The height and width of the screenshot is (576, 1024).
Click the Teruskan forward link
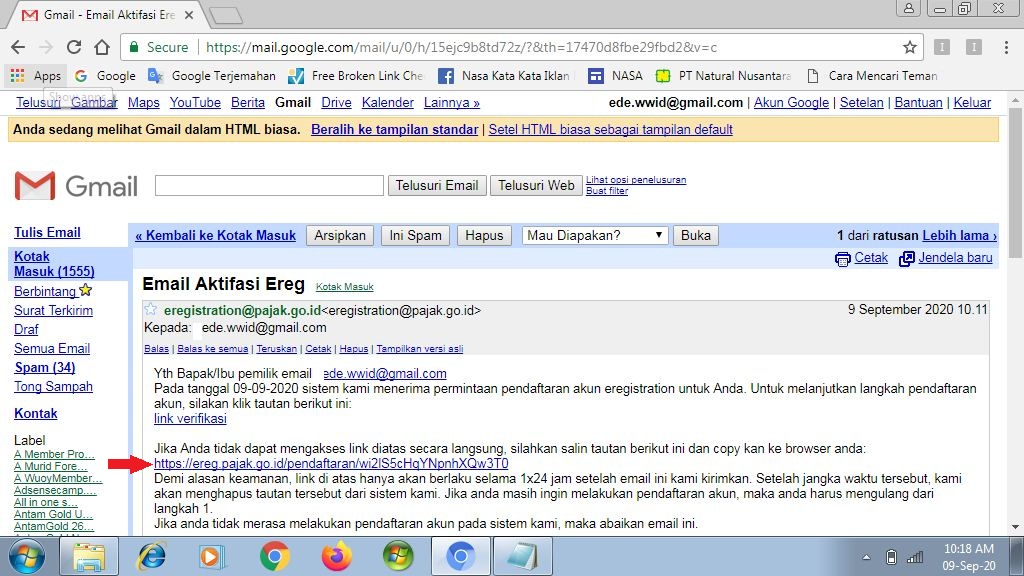276,349
